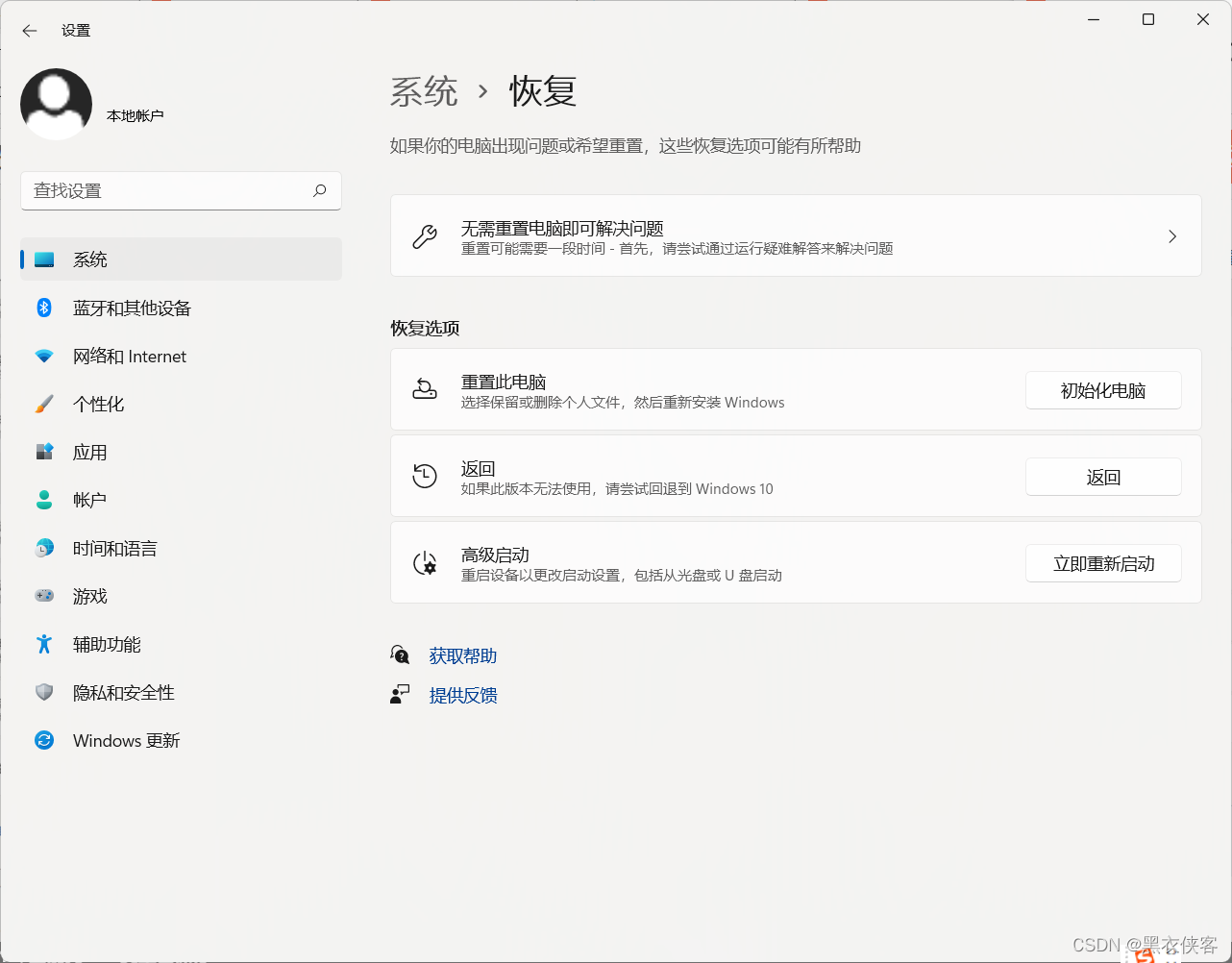Close the Settings window

point(1203,19)
